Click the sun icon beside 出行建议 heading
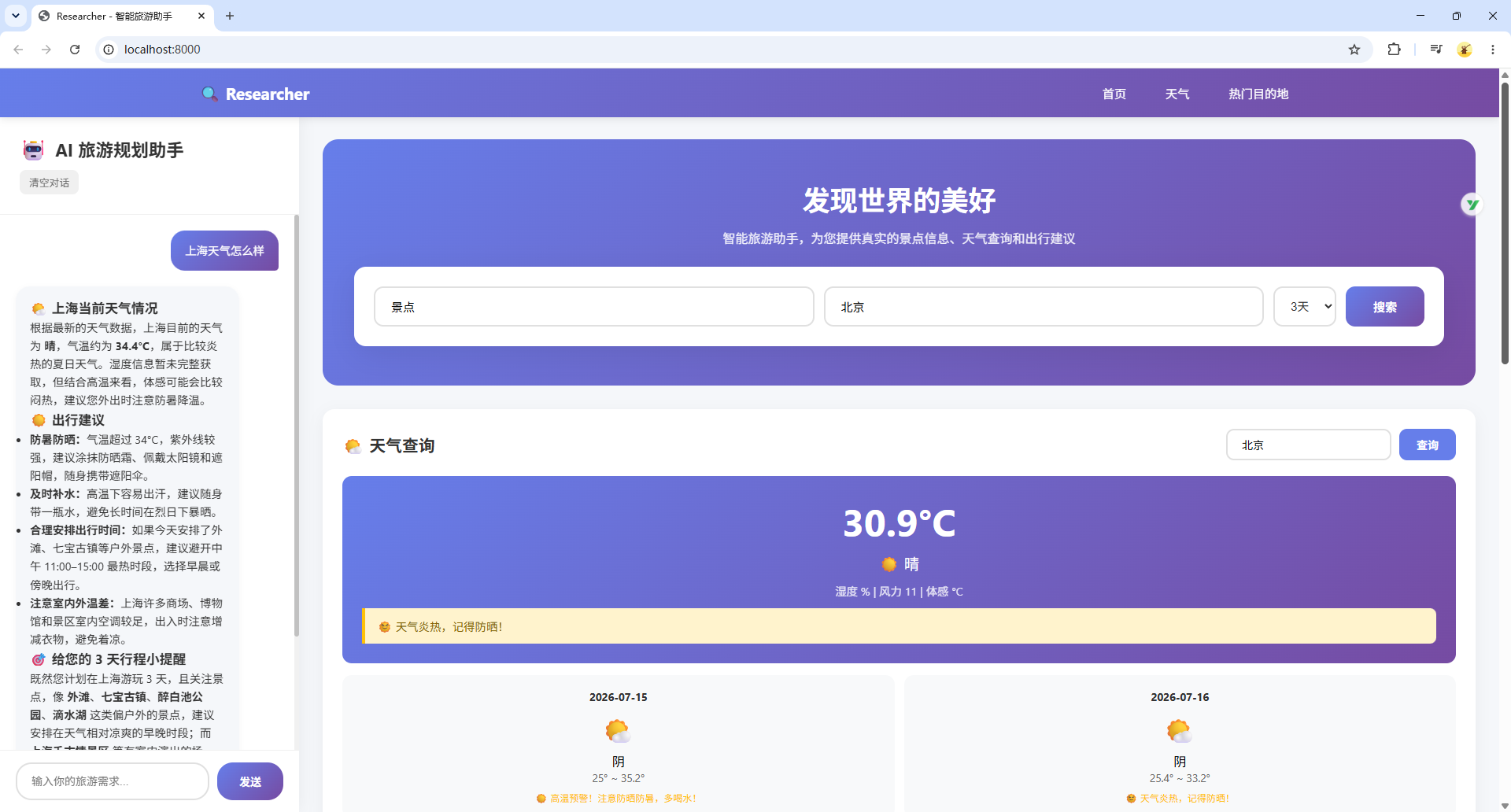This screenshot has height=812, width=1511. (x=39, y=420)
